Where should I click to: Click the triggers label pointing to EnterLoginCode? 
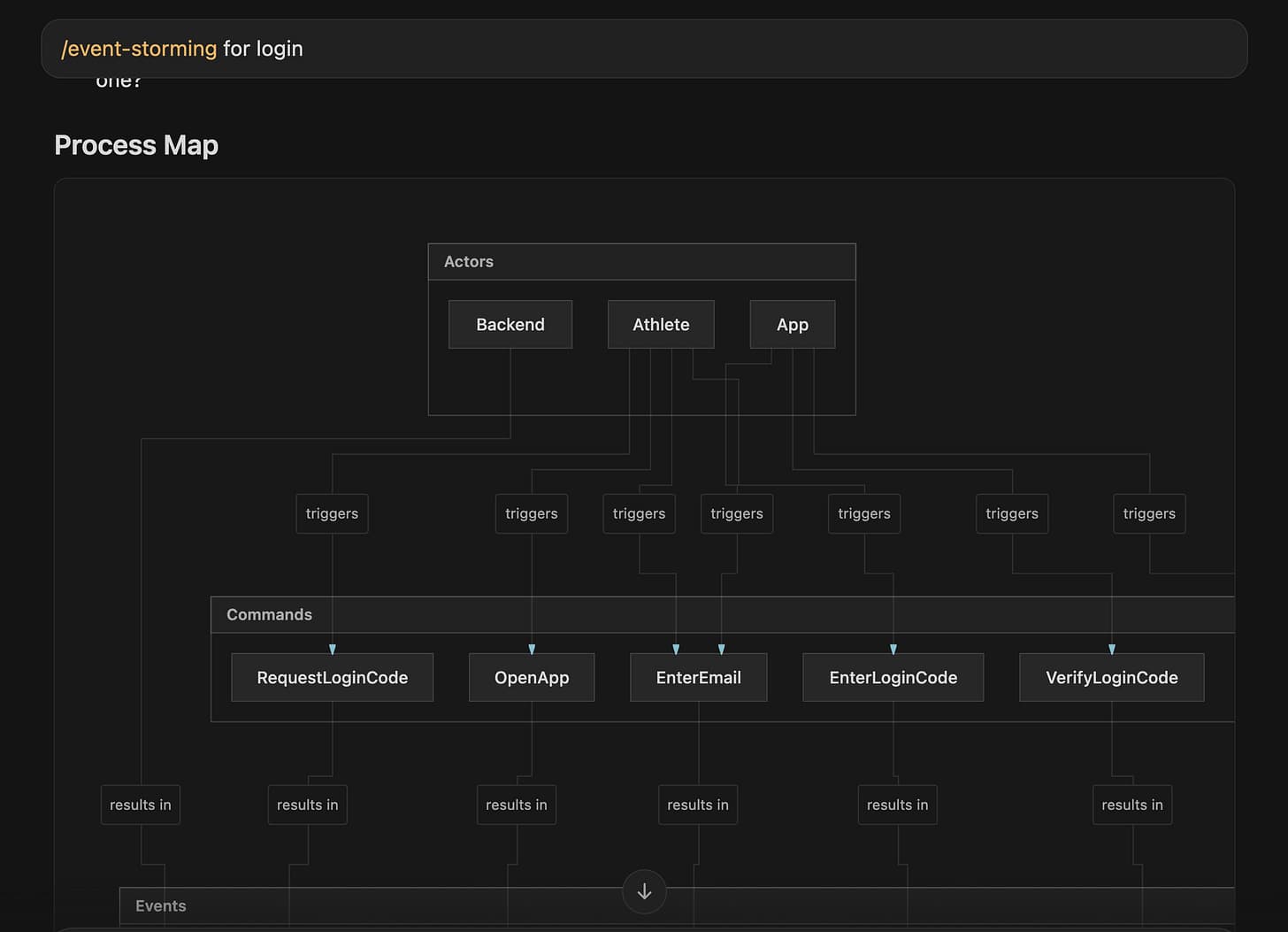tap(864, 514)
